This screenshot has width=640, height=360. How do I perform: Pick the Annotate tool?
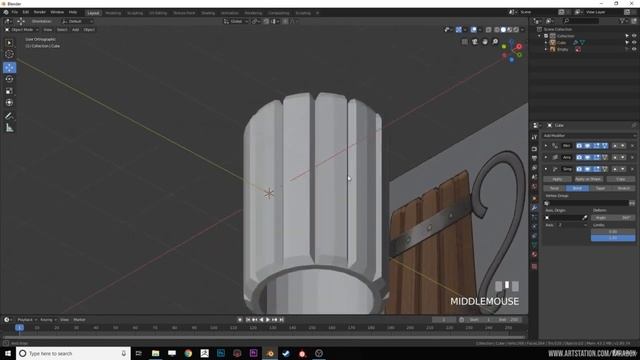[x=9, y=116]
